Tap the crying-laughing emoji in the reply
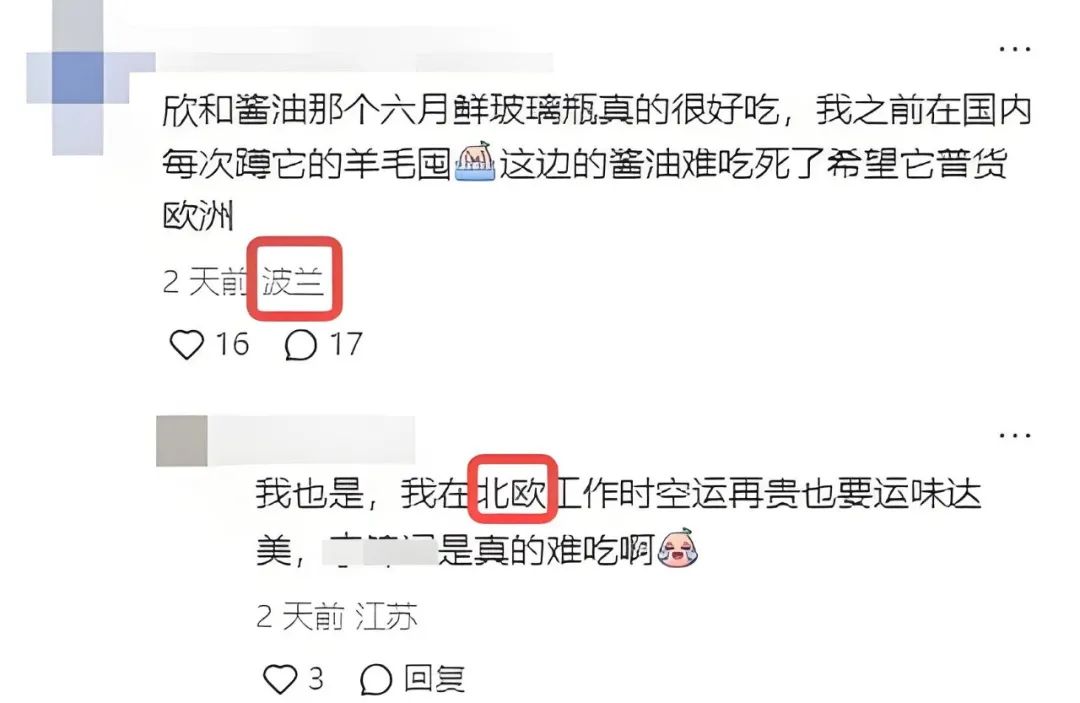Screen dimensions: 1080x703 pos(678,548)
